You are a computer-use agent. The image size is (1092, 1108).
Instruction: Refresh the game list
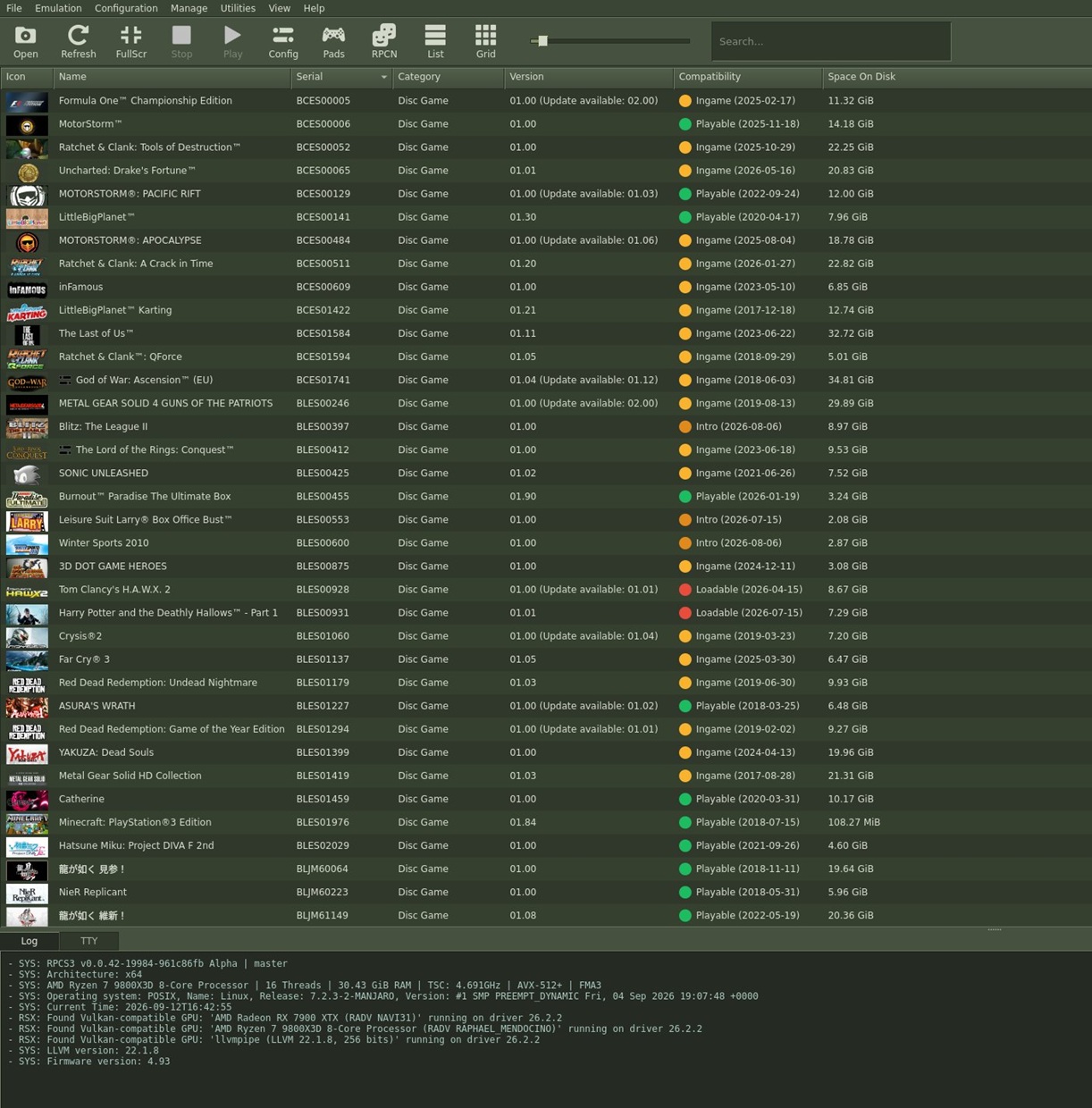click(78, 41)
